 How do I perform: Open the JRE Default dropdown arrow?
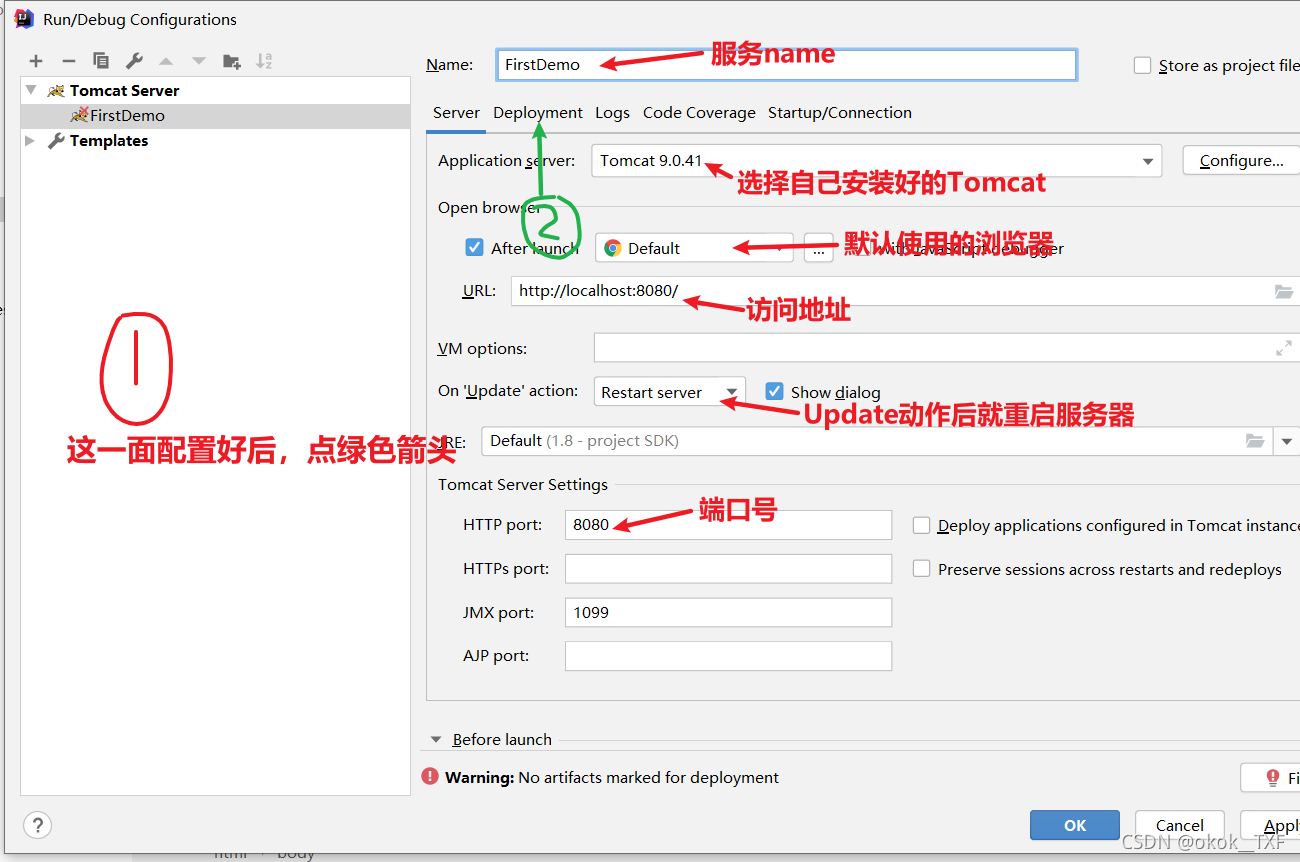(x=1287, y=441)
